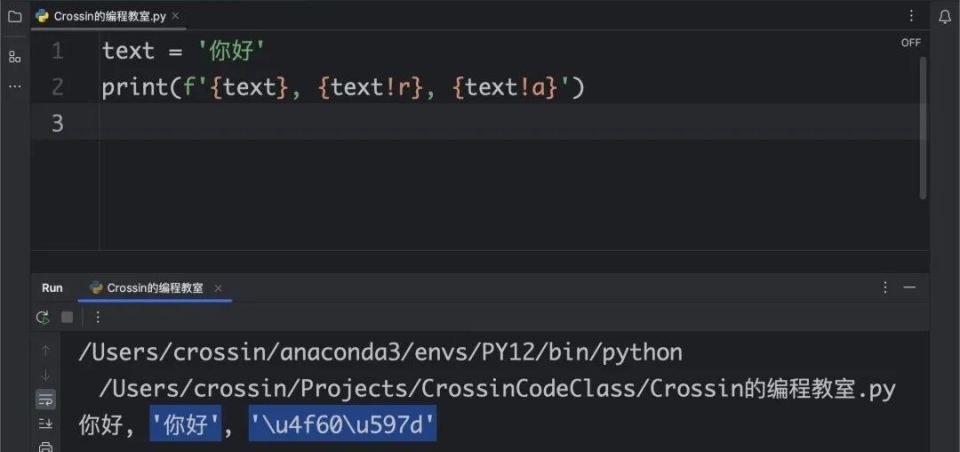Screen dimensions: 960x452
Task: Open editor tab options menu
Action: coord(911,16)
